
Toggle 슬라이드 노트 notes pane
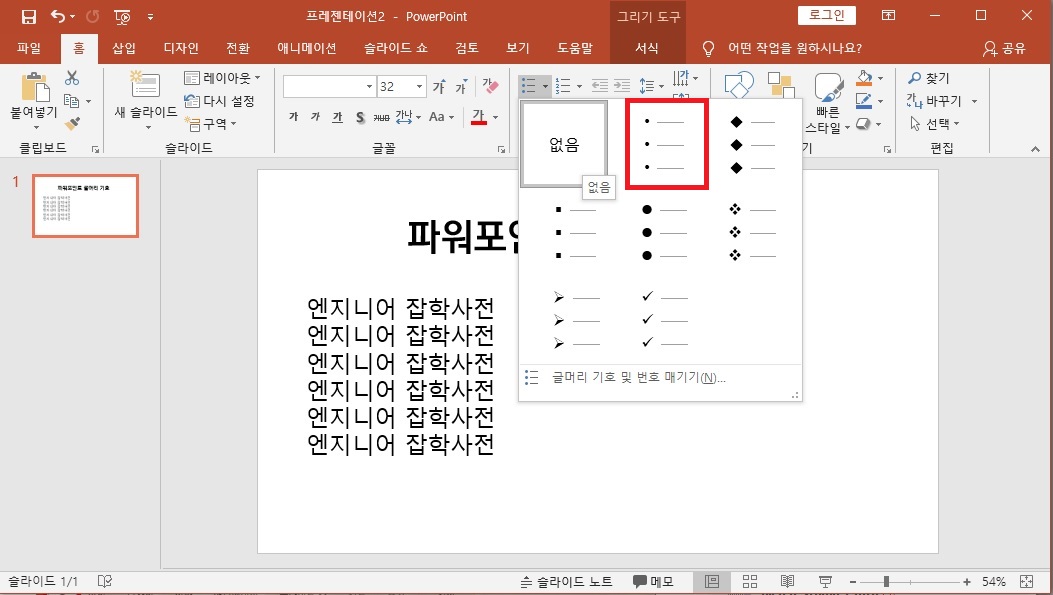click(x=567, y=582)
